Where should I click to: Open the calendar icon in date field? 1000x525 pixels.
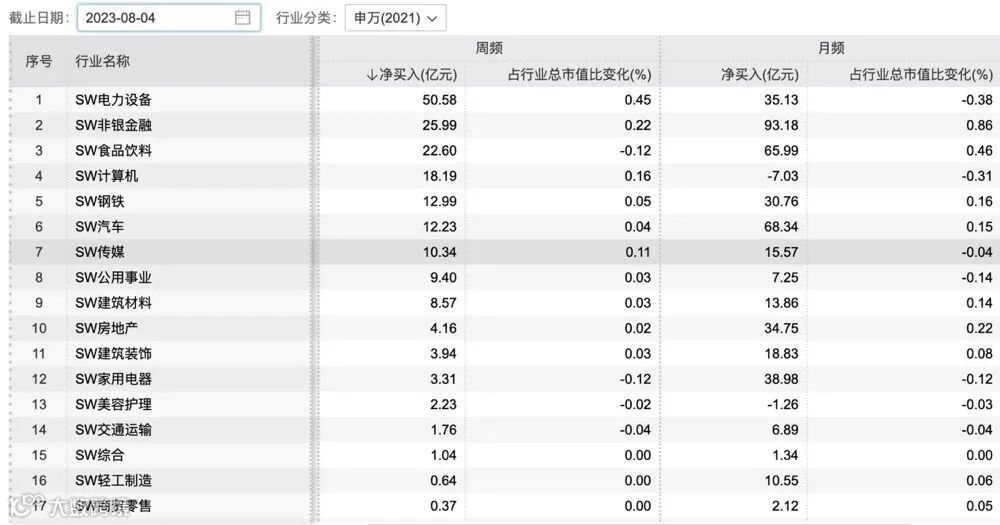[242, 18]
